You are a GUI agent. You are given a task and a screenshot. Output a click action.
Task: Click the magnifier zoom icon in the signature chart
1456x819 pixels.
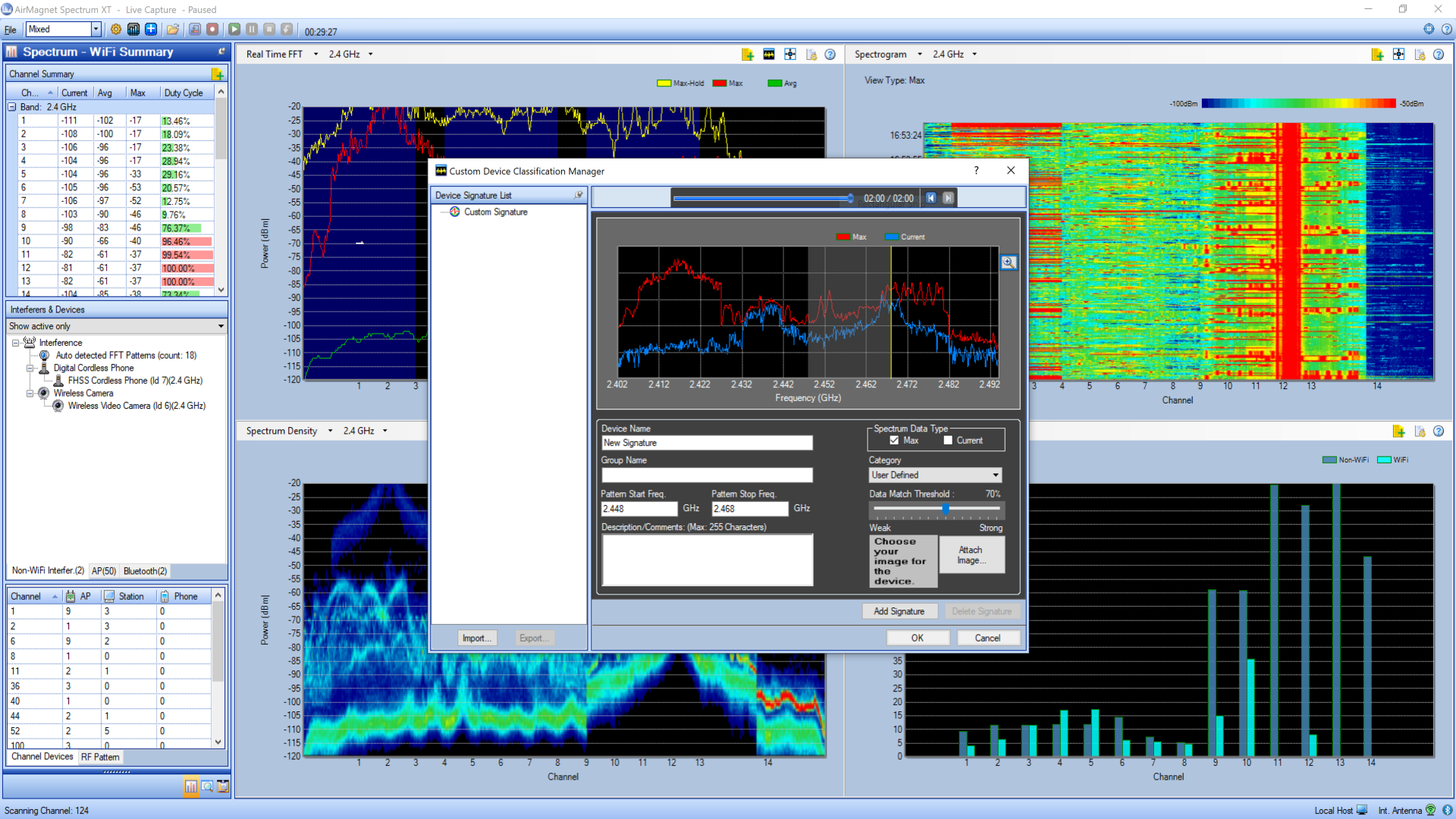[x=1009, y=262]
